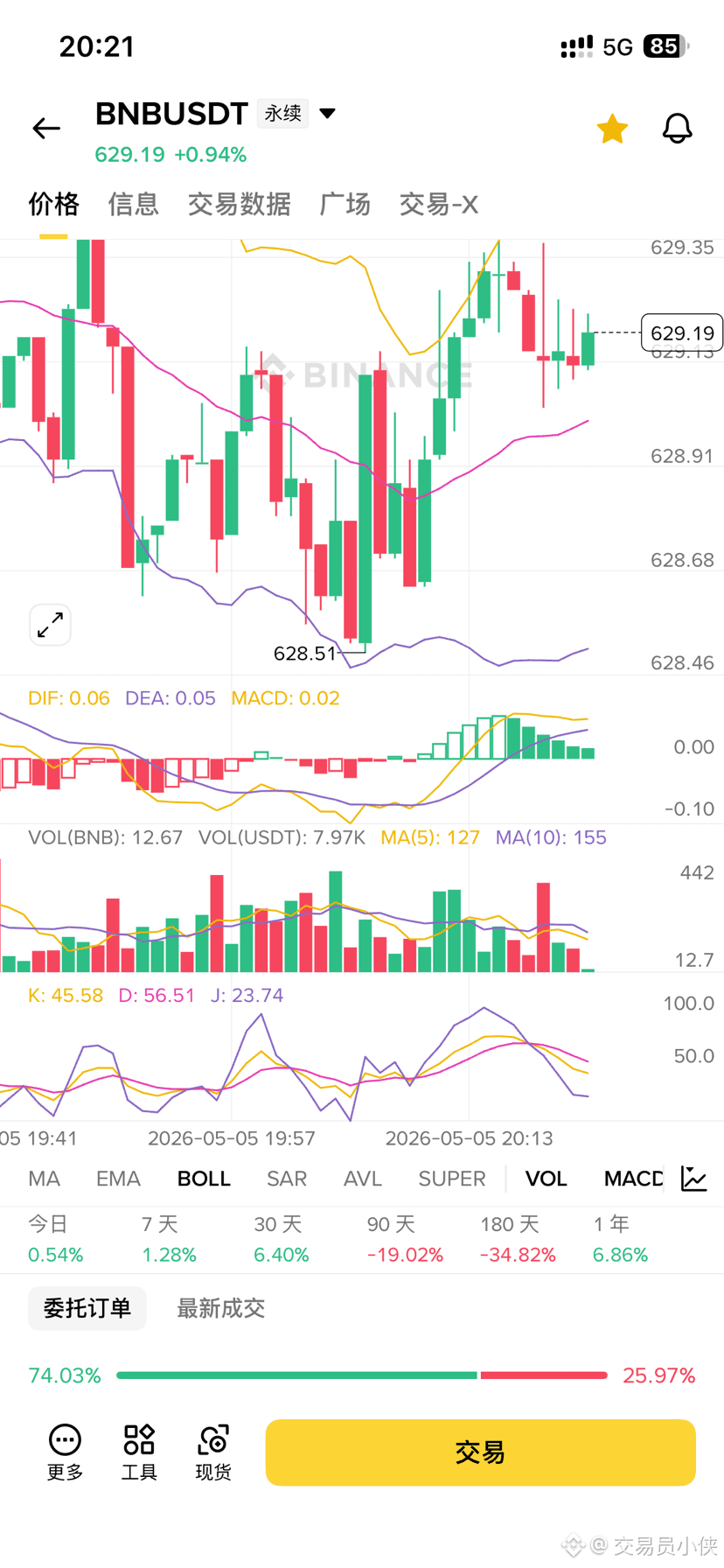Tap the 2026-05-05 20:13 time axis label

point(470,1138)
